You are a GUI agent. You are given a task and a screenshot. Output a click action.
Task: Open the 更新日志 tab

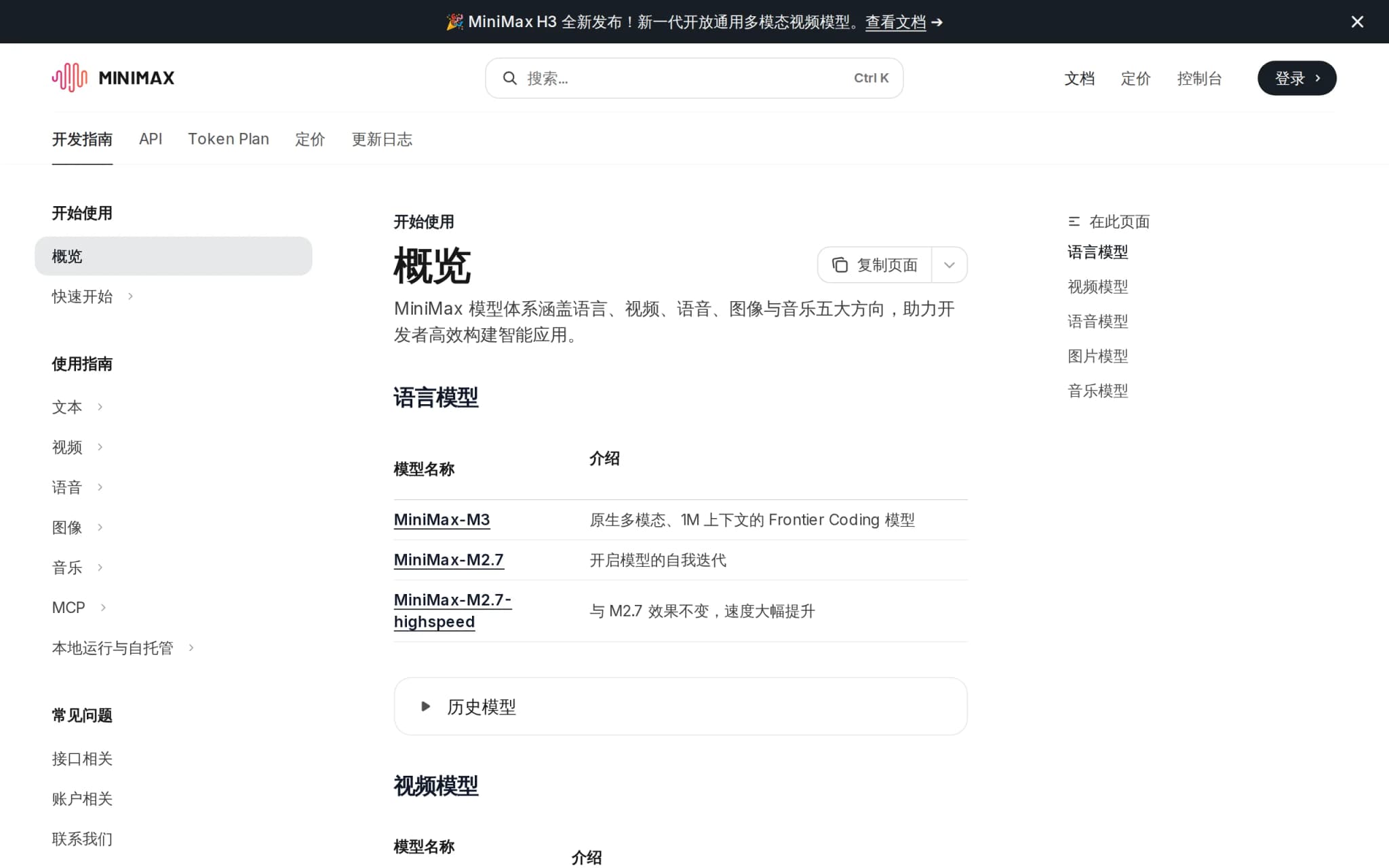[x=382, y=139]
